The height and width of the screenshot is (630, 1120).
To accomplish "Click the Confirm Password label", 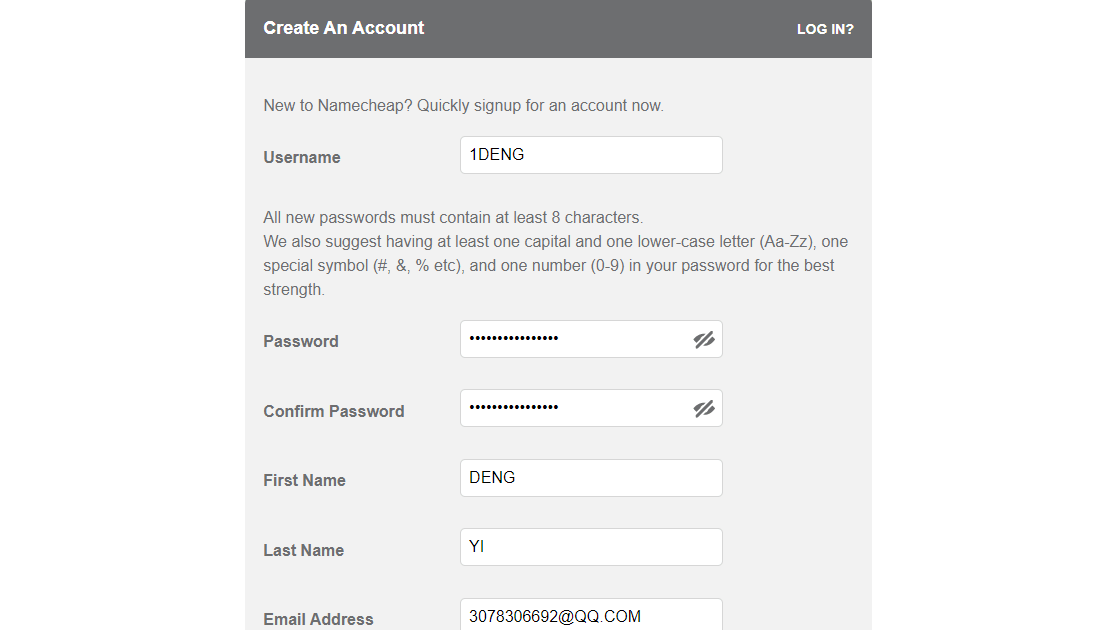I will (333, 411).
